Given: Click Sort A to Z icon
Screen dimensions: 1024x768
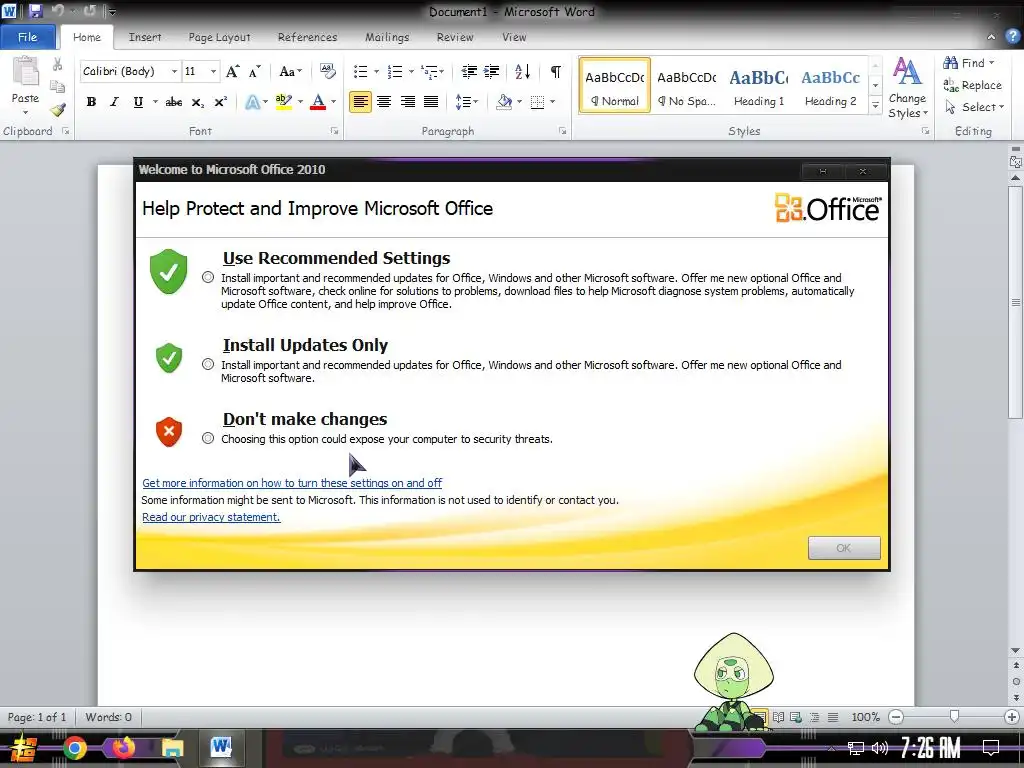Looking at the screenshot, I should click(x=522, y=71).
